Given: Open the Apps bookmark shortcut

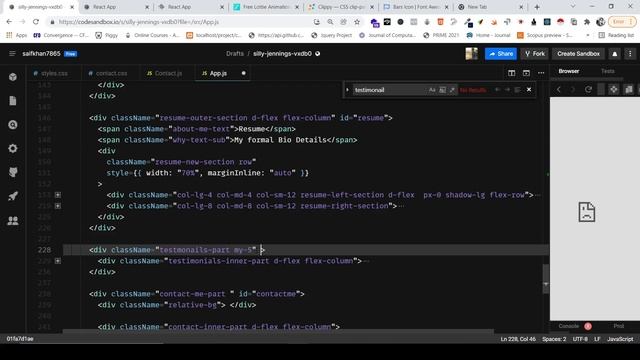Looking at the screenshot, I should 17,36.
